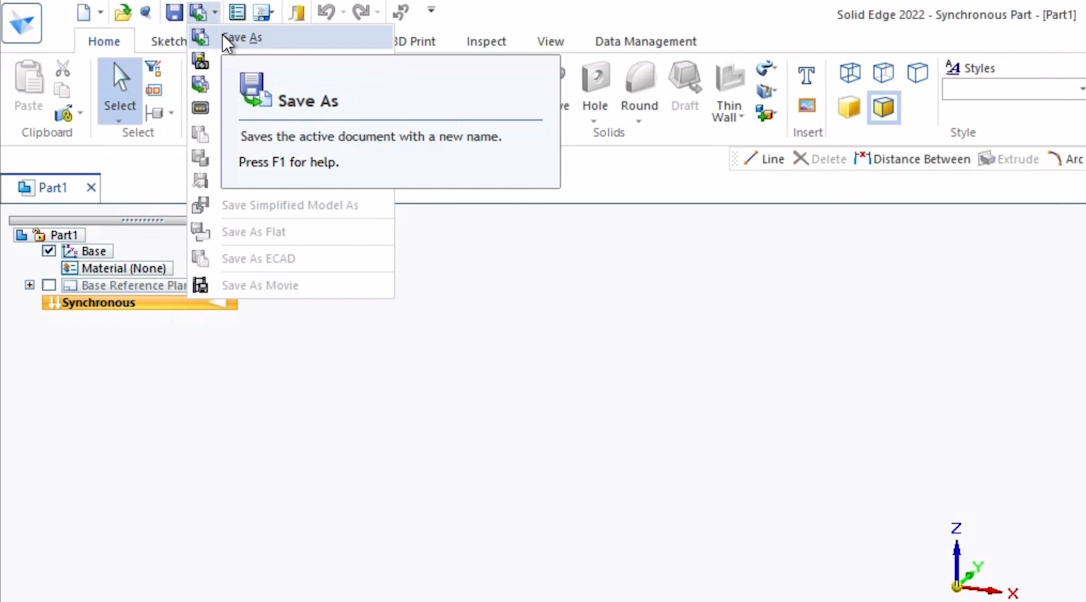Uncheck the Base coordinate system checkbox
The image size is (1086, 602).
pos(48,251)
